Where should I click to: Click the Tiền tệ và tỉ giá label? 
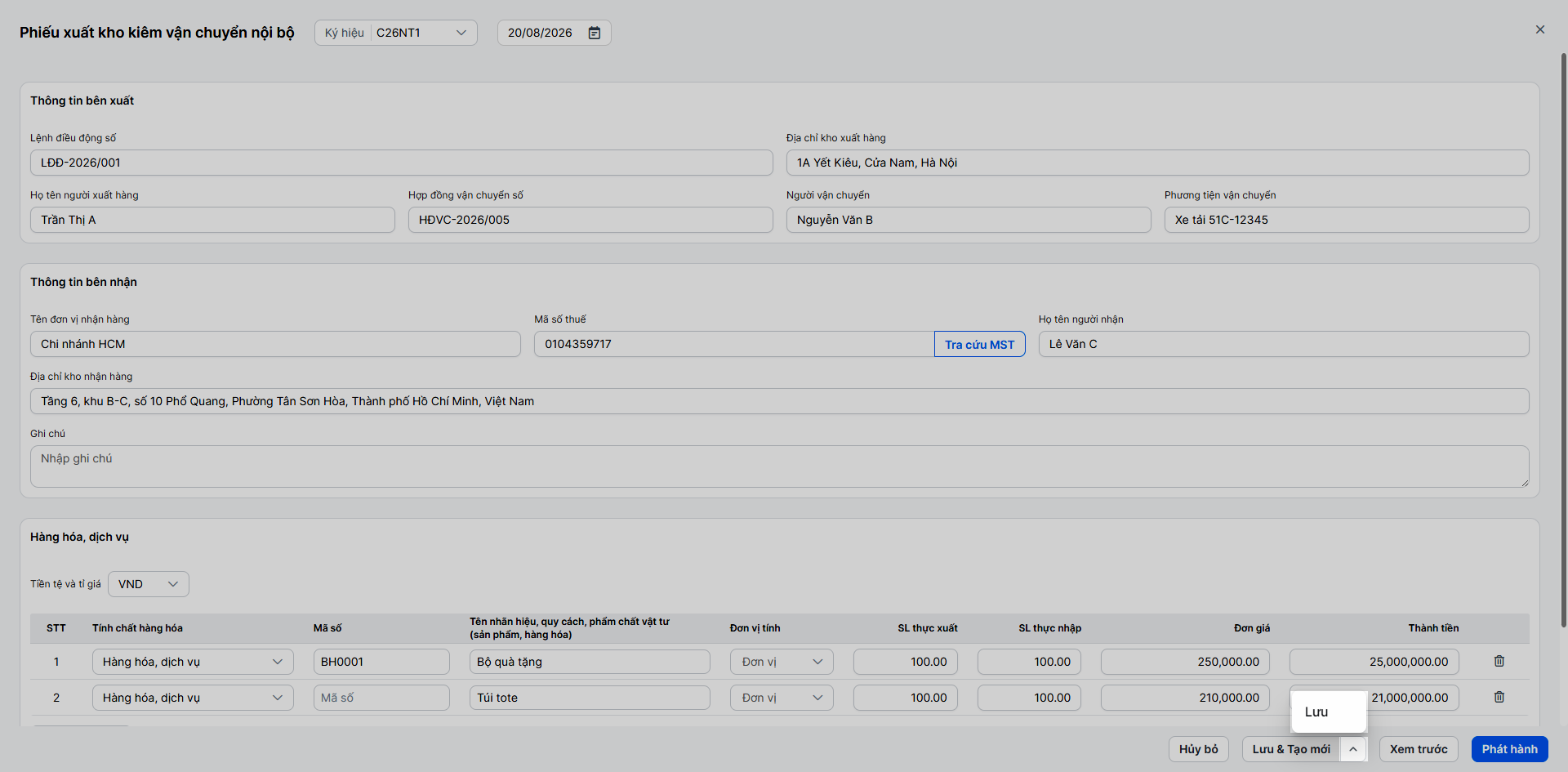point(65,584)
